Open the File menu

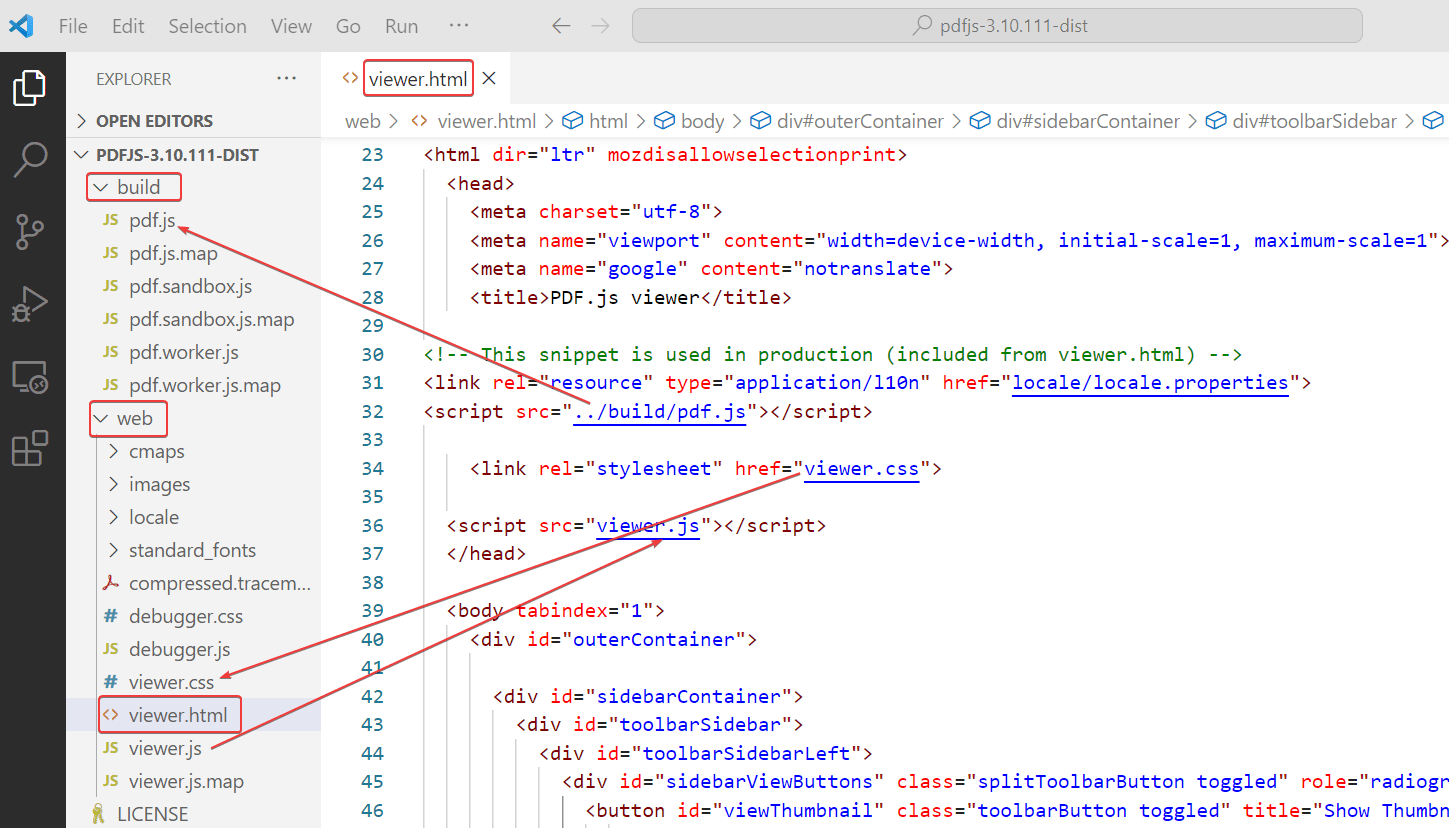pos(73,26)
